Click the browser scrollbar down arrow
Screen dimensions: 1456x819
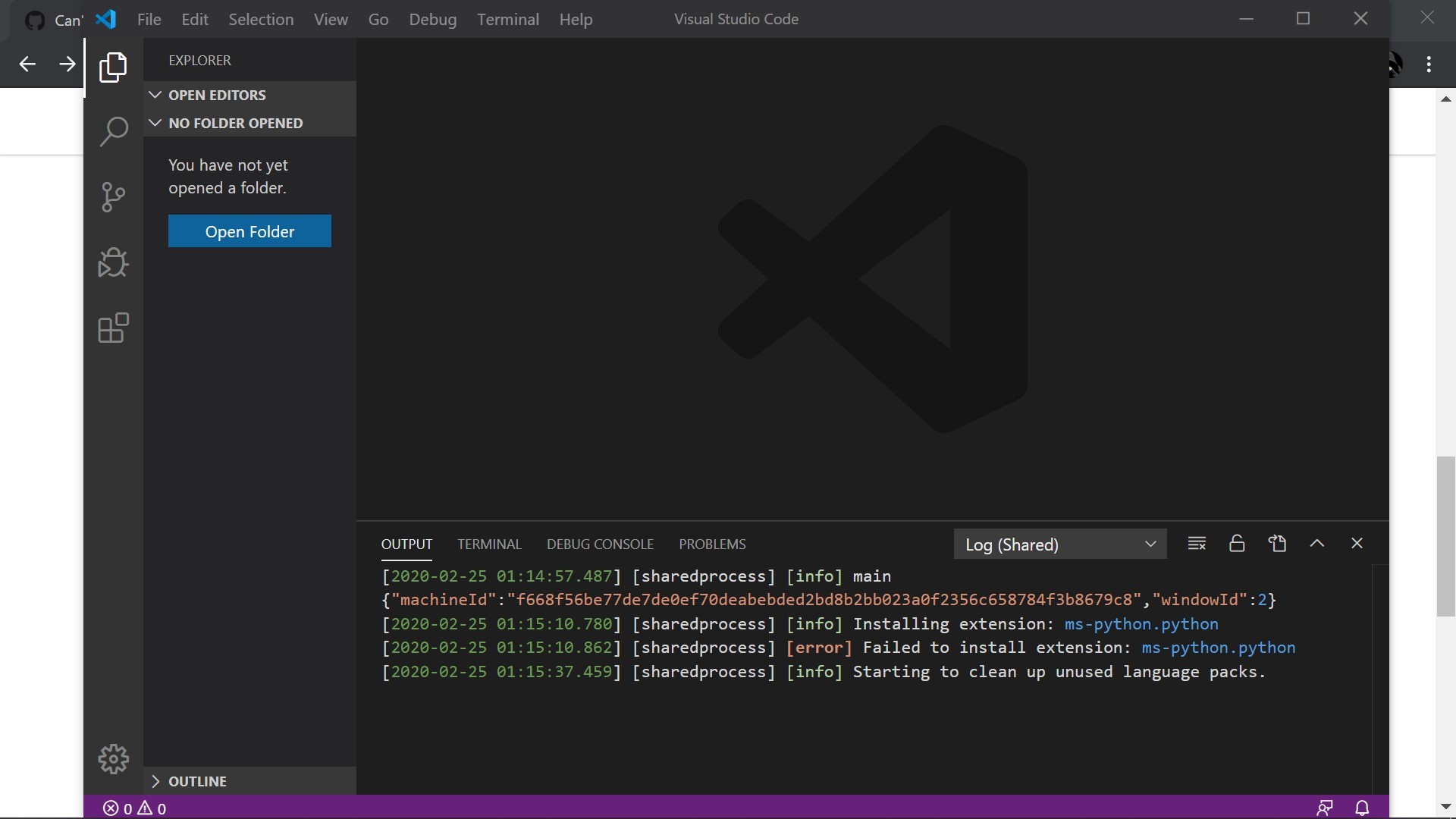tap(1445, 807)
